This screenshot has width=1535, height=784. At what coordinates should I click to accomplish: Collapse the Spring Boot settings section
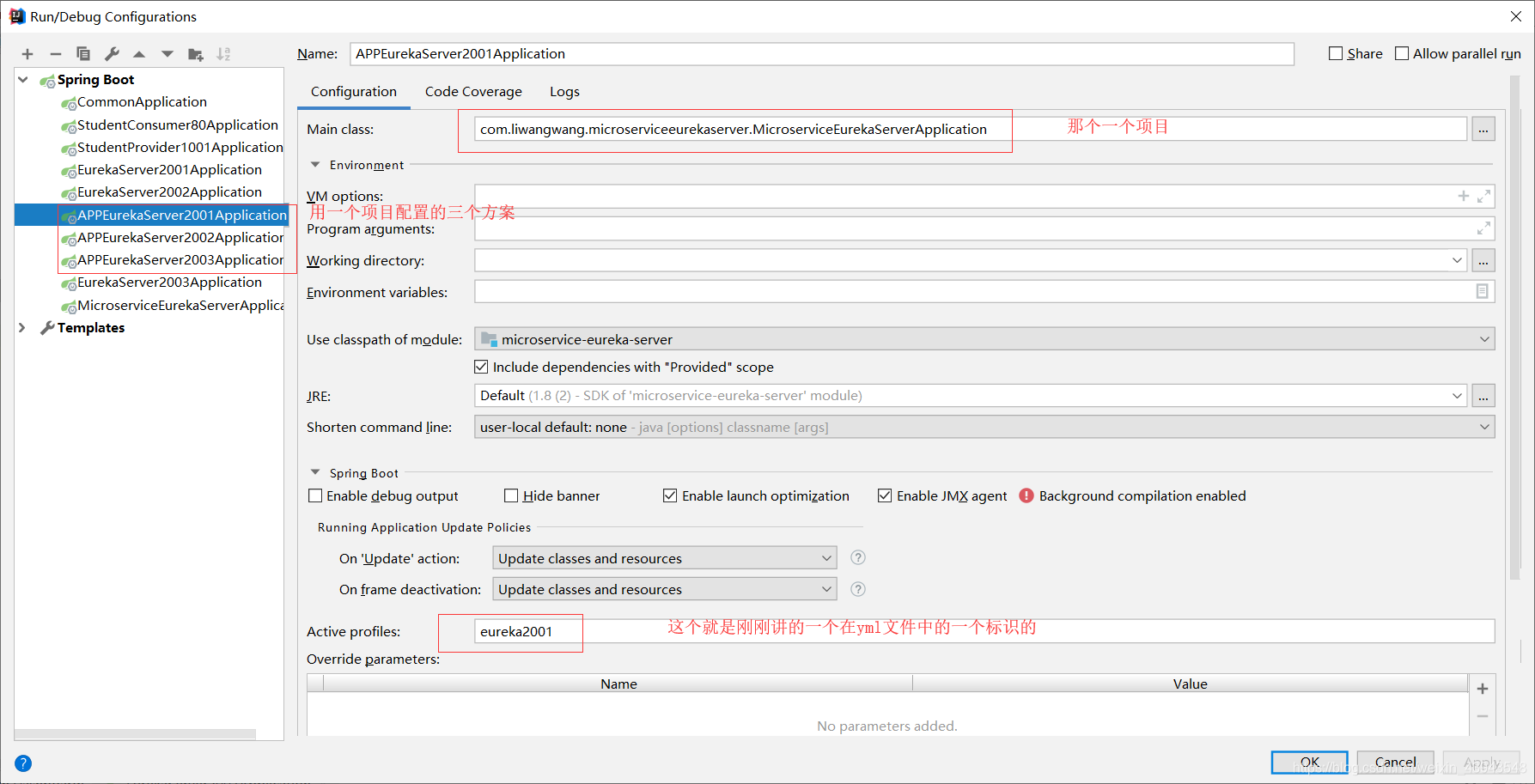click(315, 472)
